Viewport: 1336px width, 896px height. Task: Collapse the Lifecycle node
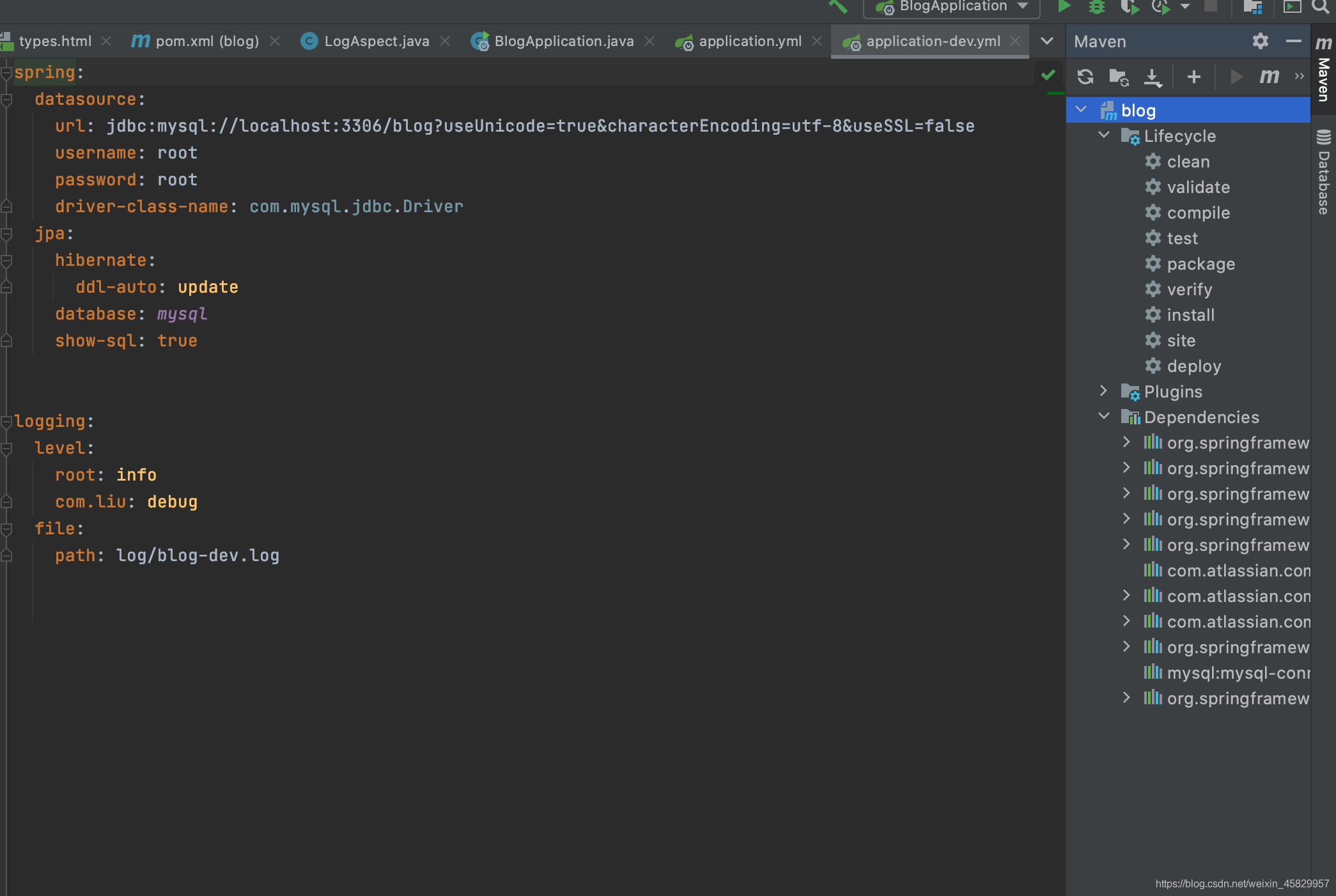tap(1104, 135)
